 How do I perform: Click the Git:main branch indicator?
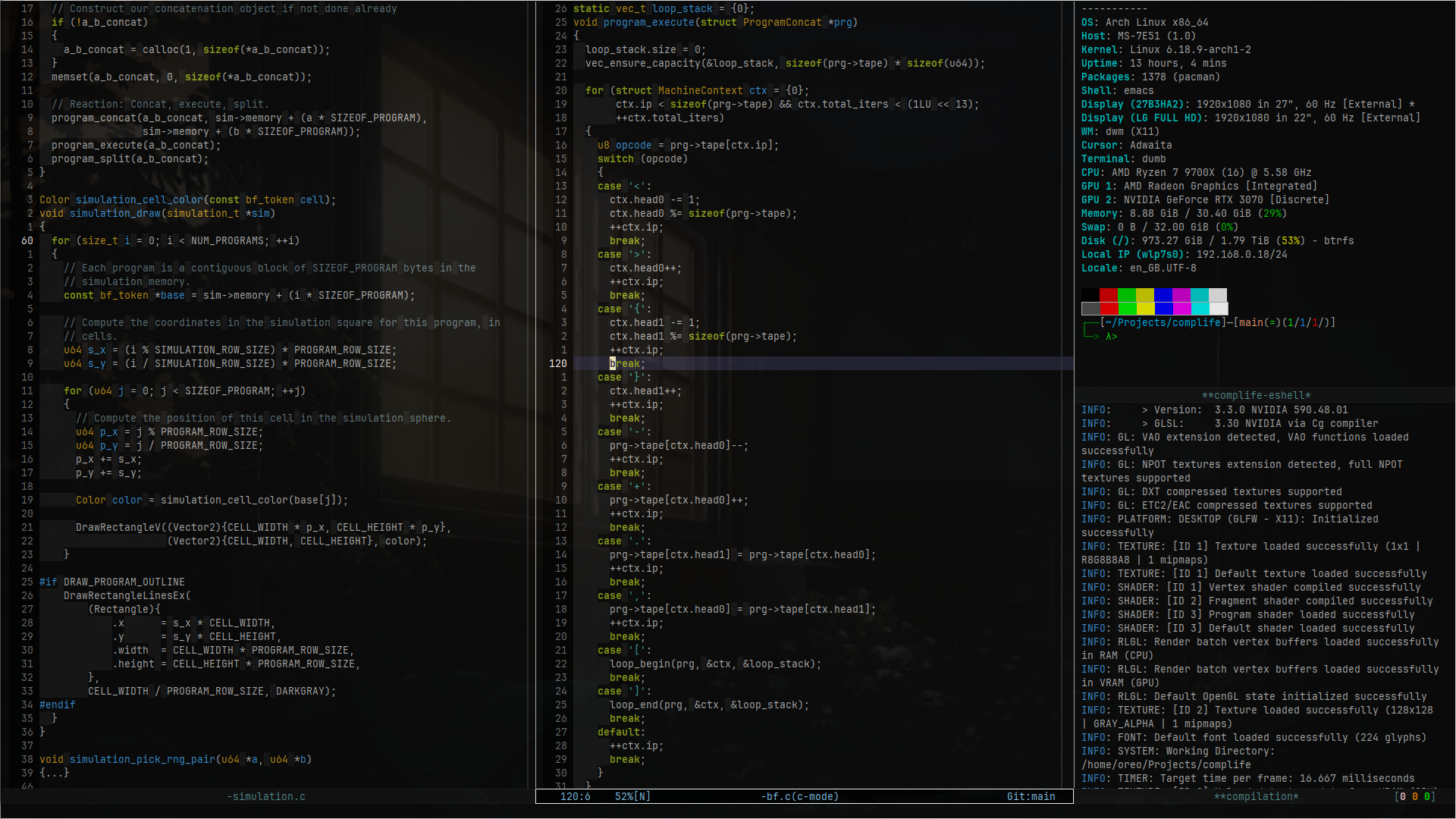(x=1031, y=796)
